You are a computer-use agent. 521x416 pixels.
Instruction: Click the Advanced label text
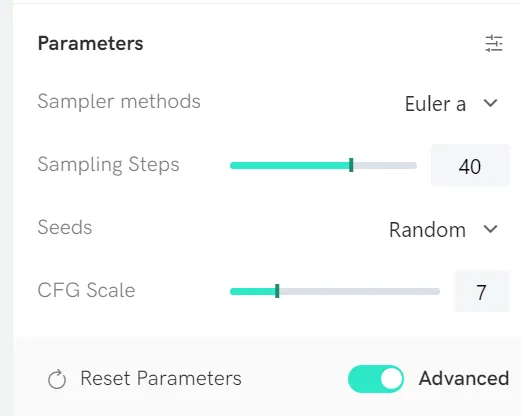pyautogui.click(x=464, y=378)
